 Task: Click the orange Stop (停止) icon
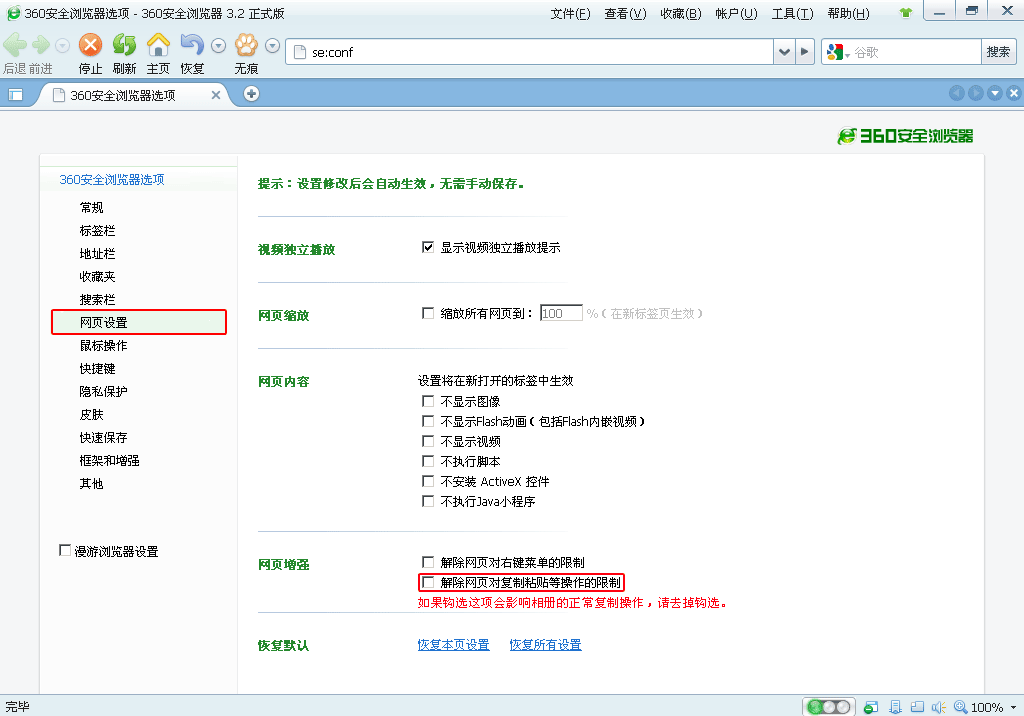click(90, 45)
